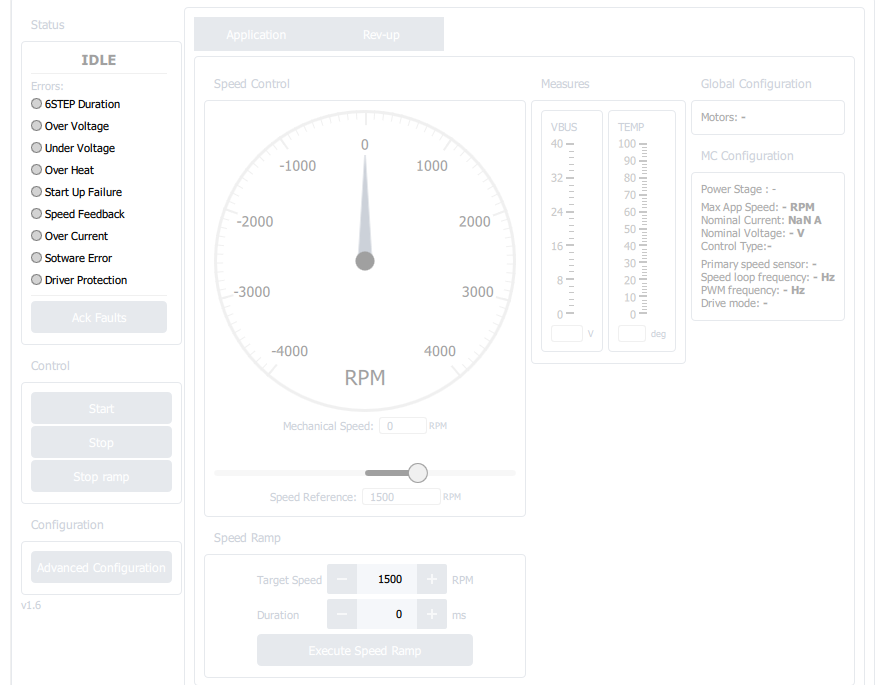Click the Stop ramp button

(101, 476)
